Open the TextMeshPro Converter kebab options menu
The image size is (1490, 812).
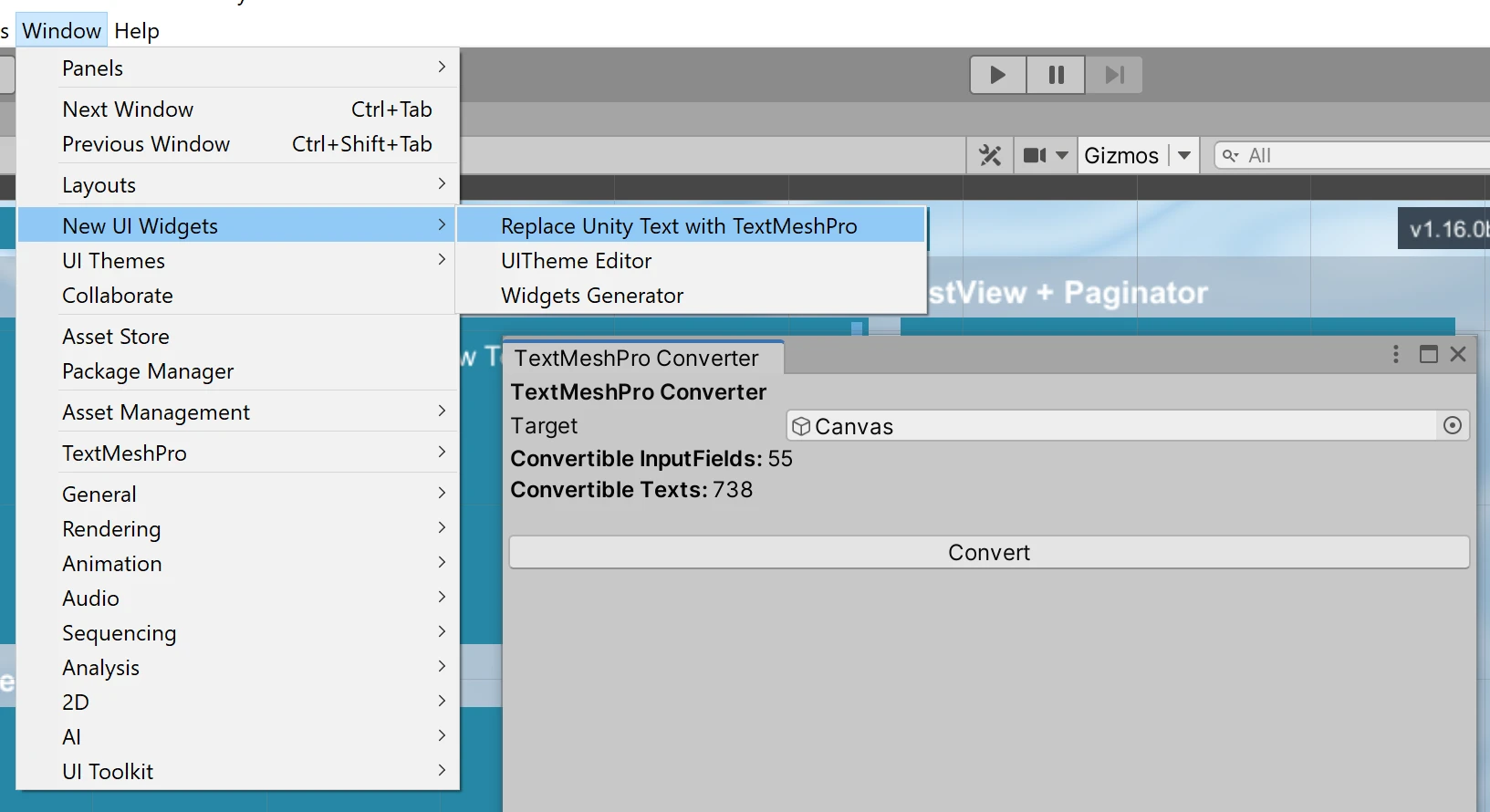point(1396,354)
